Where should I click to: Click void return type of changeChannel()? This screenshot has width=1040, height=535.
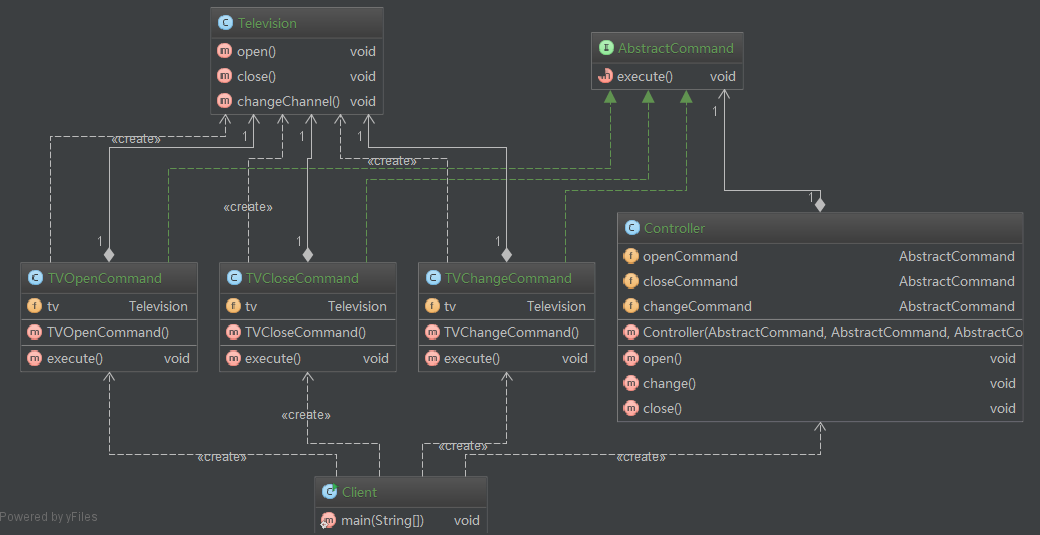363,101
